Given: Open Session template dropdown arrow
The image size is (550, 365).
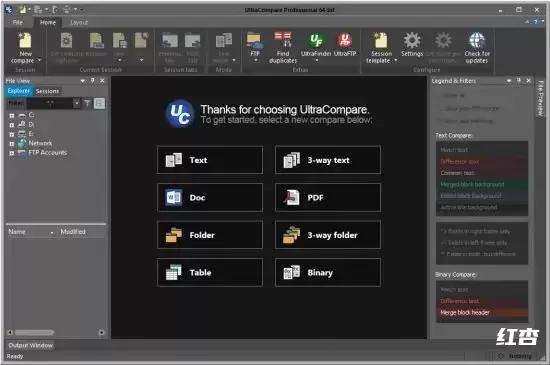Looking at the screenshot, I should [x=396, y=60].
